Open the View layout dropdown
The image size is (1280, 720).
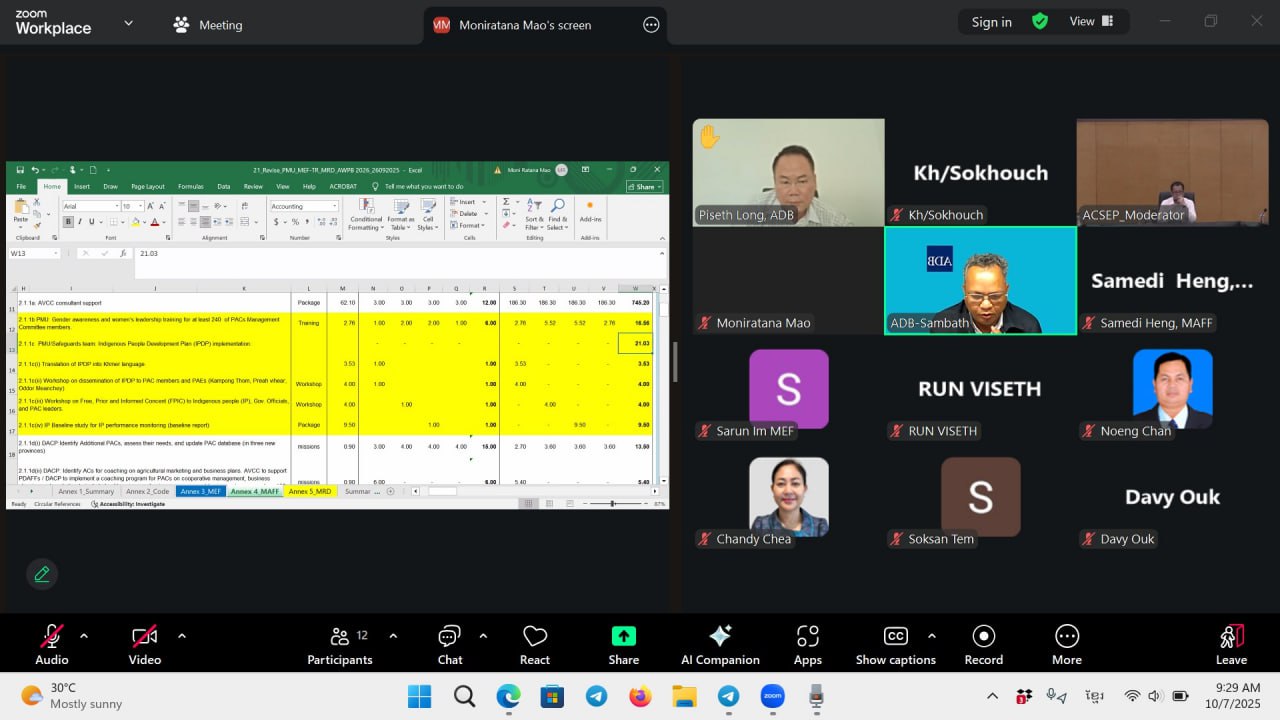tap(1091, 21)
